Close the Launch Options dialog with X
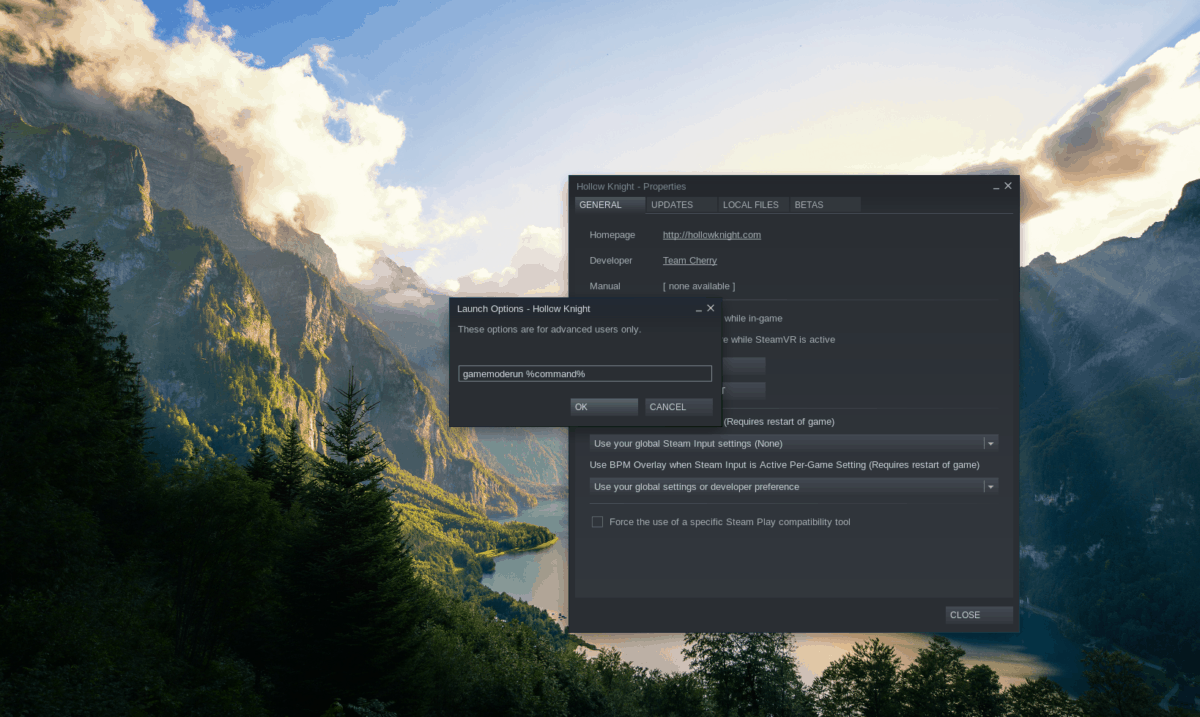 pyautogui.click(x=711, y=308)
